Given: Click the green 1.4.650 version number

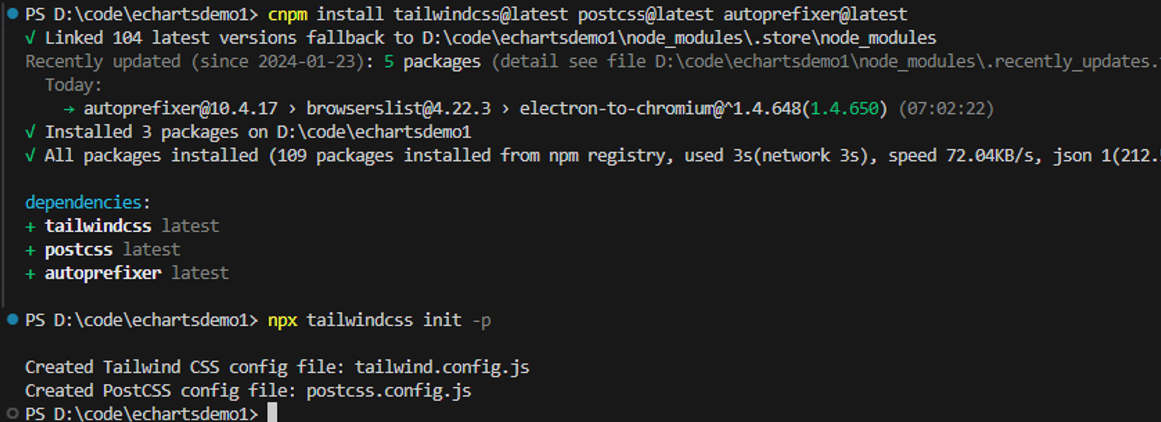Looking at the screenshot, I should point(849,108).
